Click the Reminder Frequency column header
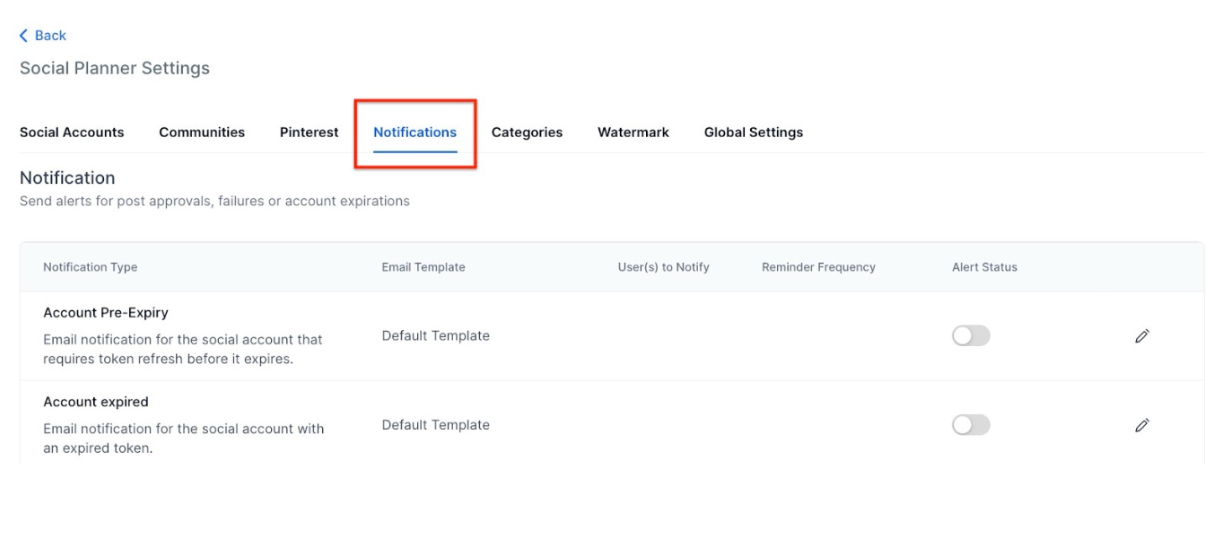 (818, 267)
